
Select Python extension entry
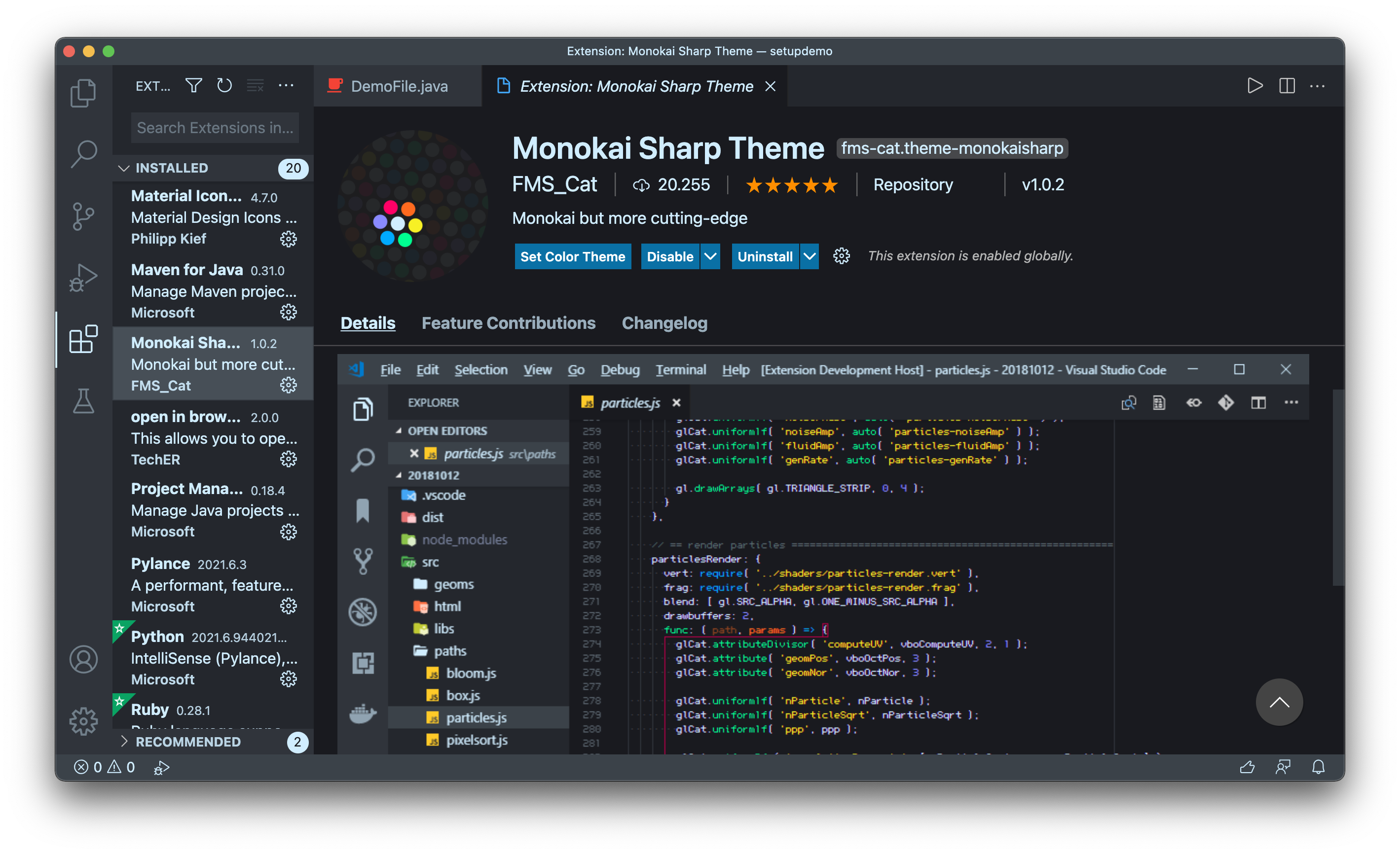click(213, 657)
